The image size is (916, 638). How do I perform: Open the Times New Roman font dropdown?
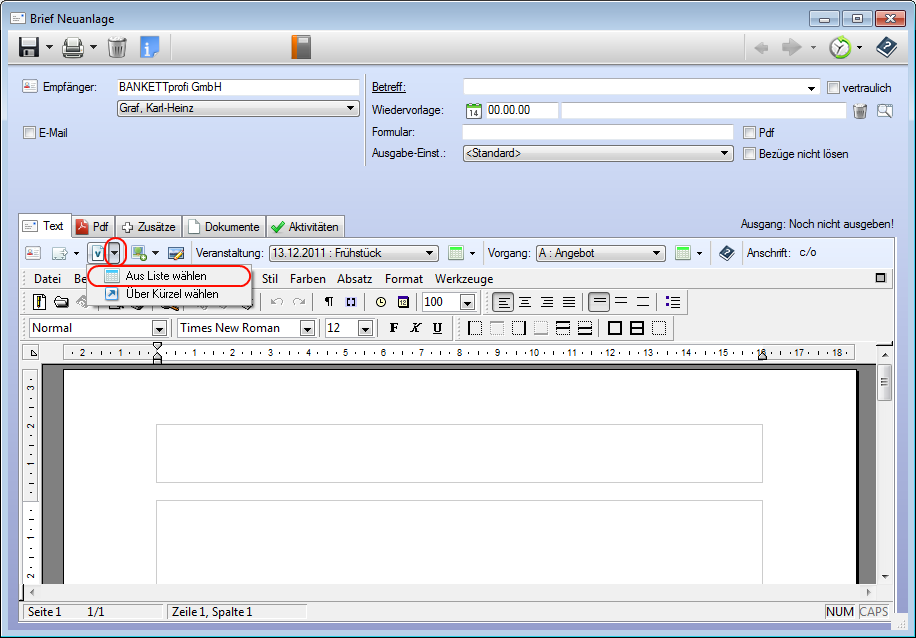307,328
